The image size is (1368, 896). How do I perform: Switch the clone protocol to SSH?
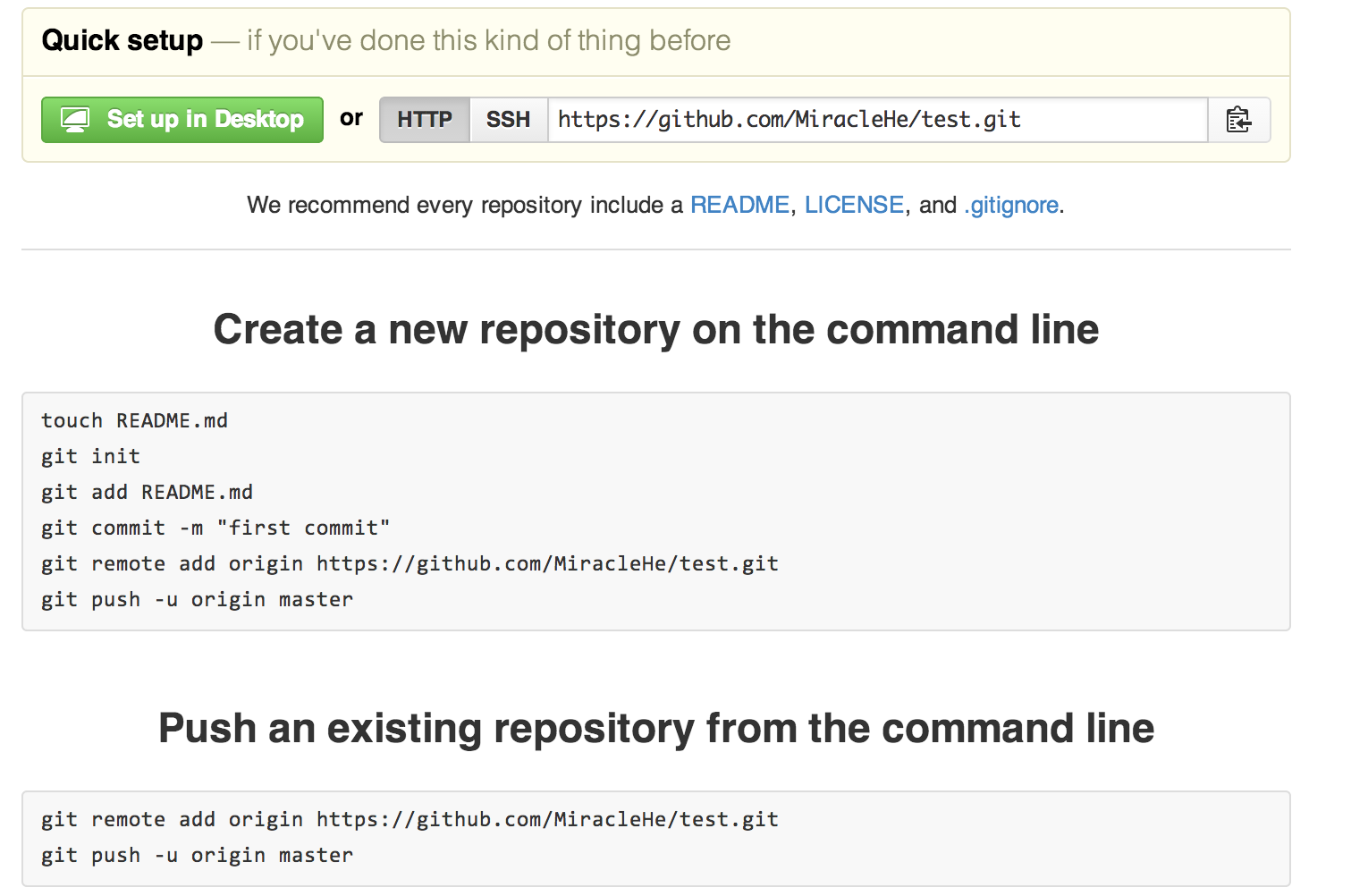coord(508,120)
